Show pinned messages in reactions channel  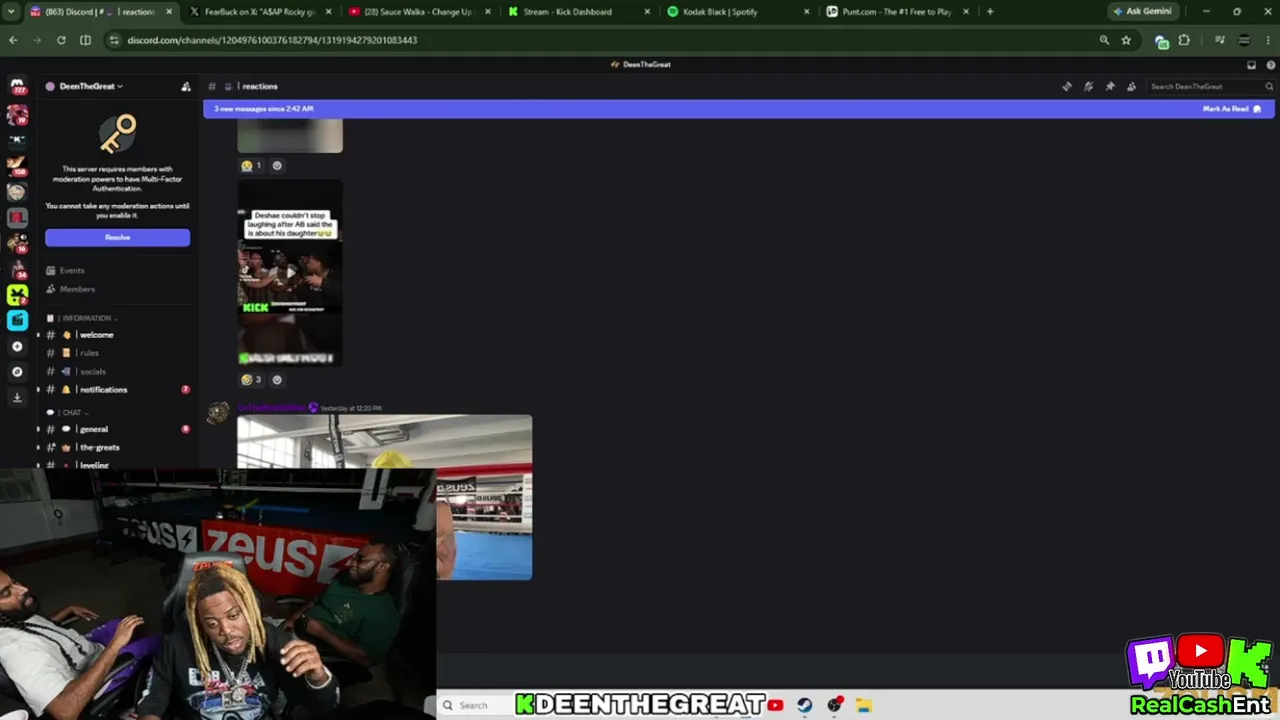pyautogui.click(x=1110, y=86)
